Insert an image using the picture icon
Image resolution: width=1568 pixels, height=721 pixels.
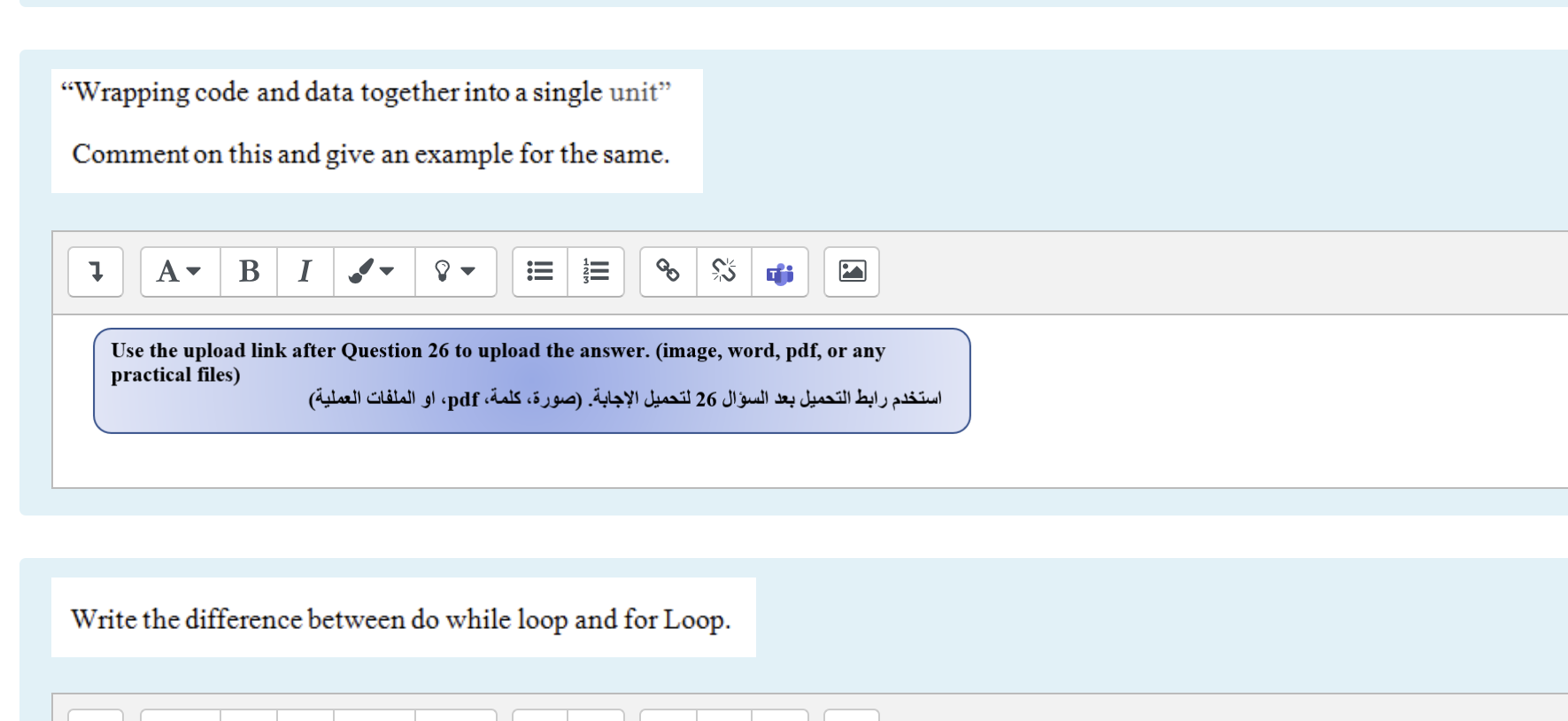(x=852, y=272)
